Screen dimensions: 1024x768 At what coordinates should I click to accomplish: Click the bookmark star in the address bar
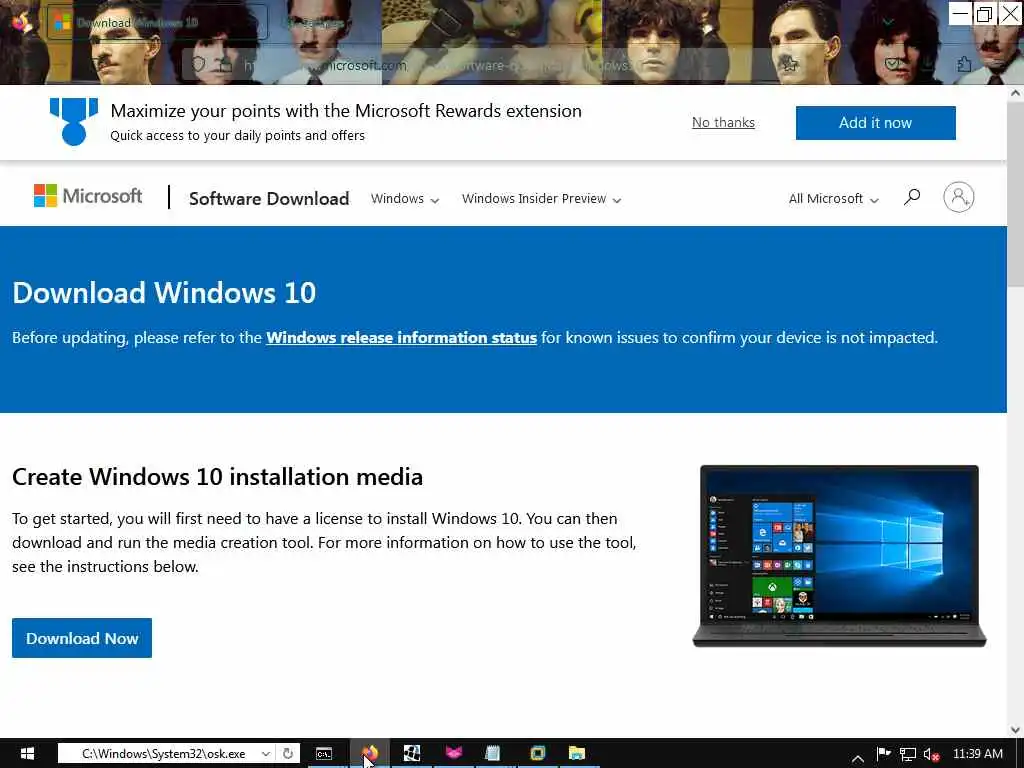point(789,65)
